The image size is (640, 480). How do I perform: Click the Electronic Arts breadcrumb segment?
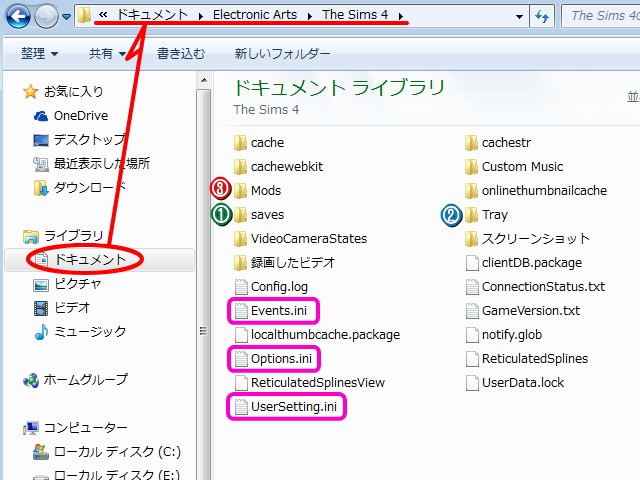pos(255,15)
